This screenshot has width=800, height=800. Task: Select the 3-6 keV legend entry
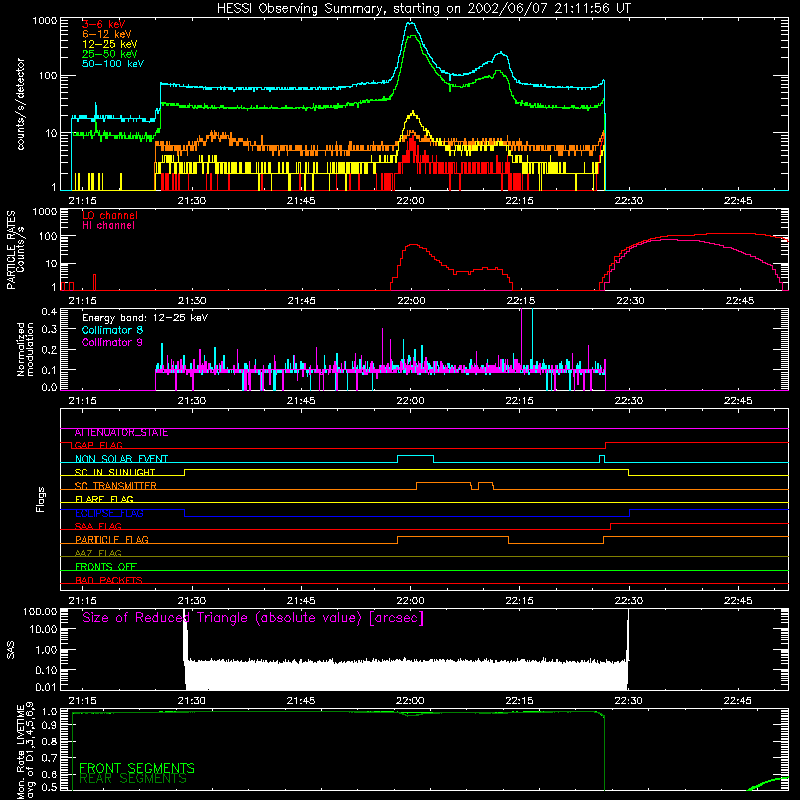pos(104,24)
